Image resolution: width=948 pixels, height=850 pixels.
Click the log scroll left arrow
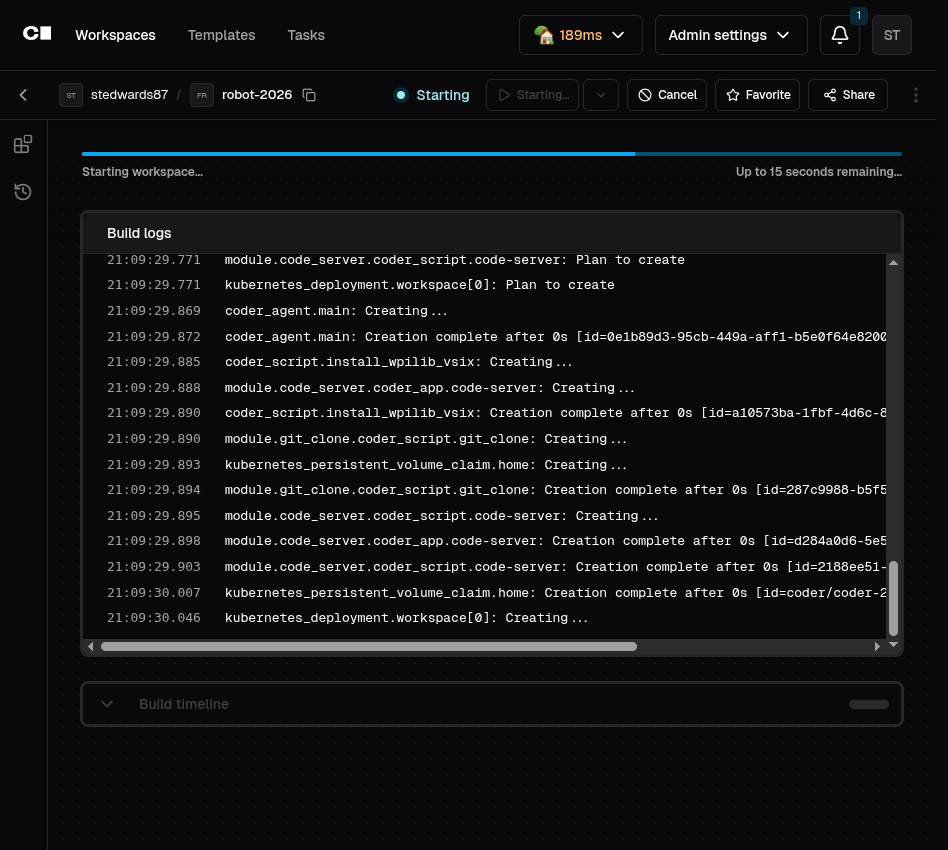click(91, 646)
